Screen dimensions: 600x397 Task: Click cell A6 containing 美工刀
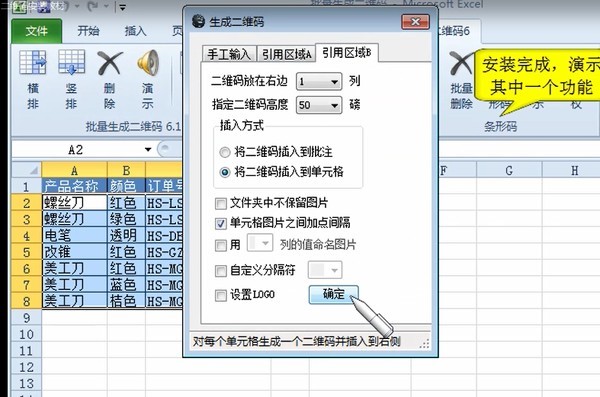tap(74, 268)
